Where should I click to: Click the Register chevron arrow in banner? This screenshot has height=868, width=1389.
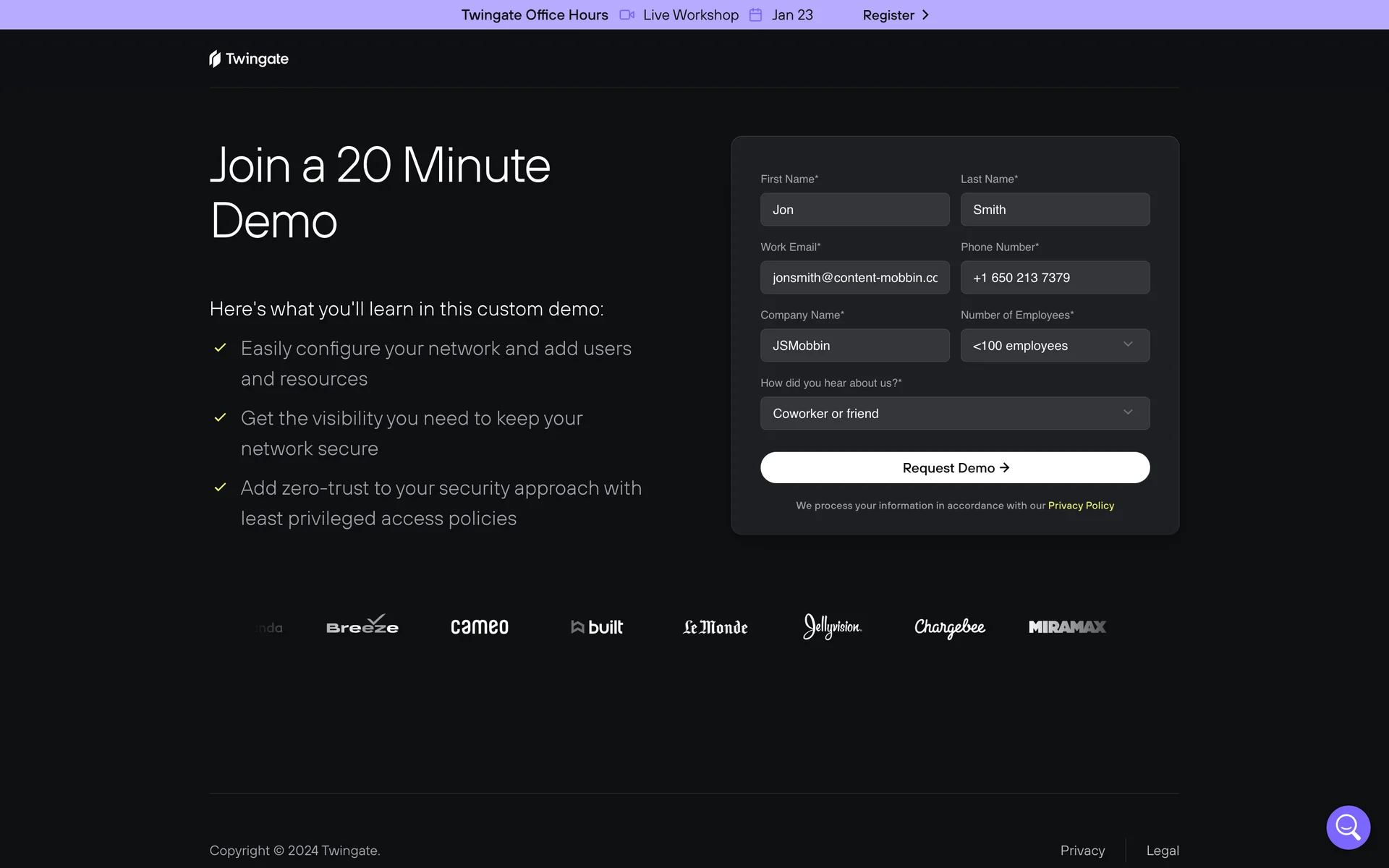click(925, 15)
